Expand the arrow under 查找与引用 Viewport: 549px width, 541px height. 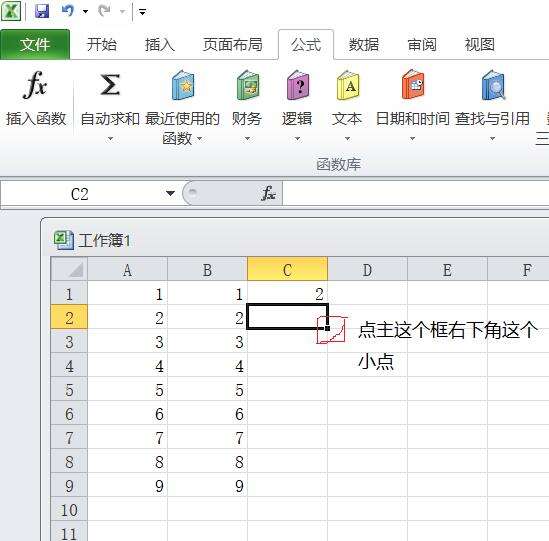click(x=492, y=139)
